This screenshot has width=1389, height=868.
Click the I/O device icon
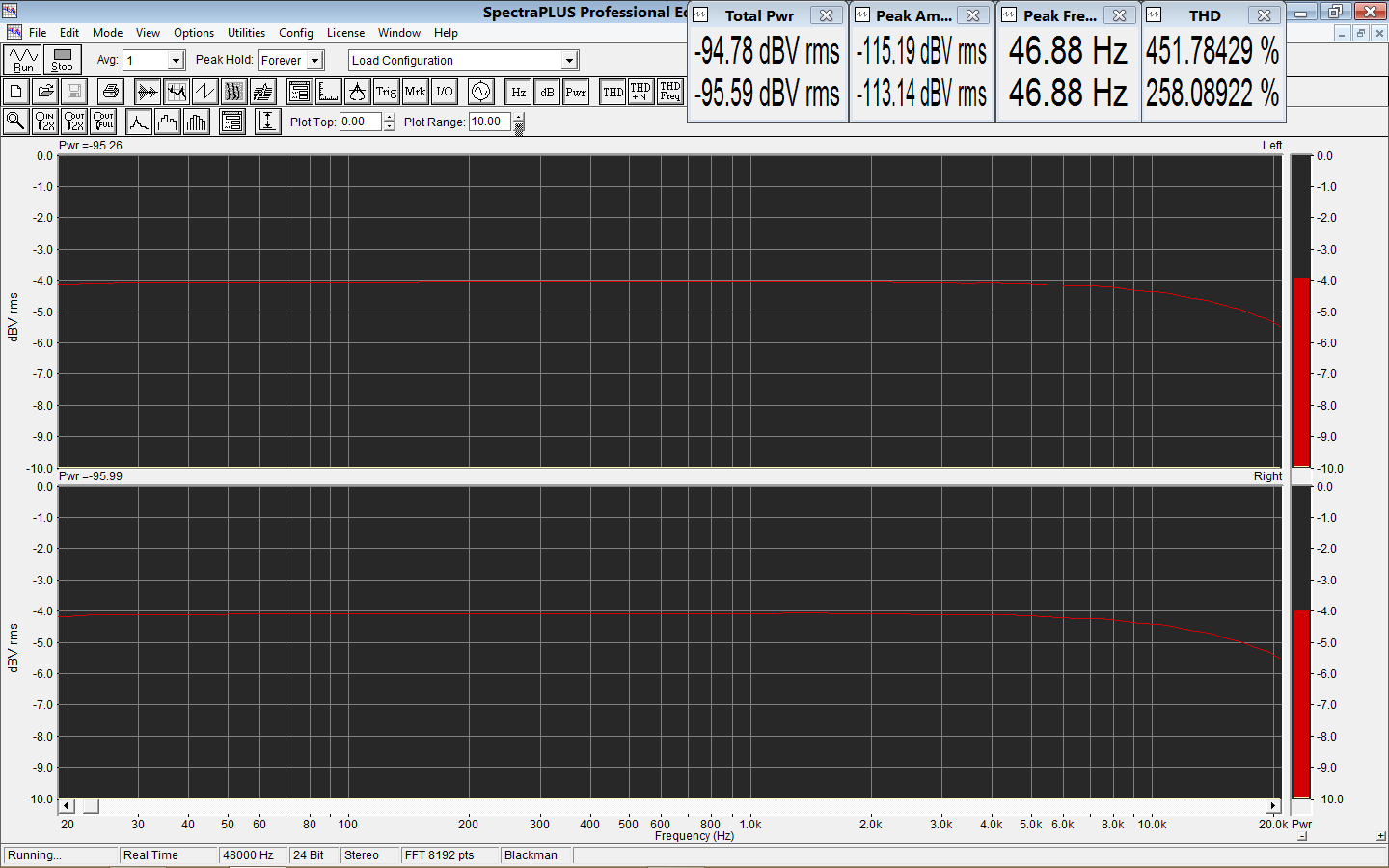click(x=444, y=92)
